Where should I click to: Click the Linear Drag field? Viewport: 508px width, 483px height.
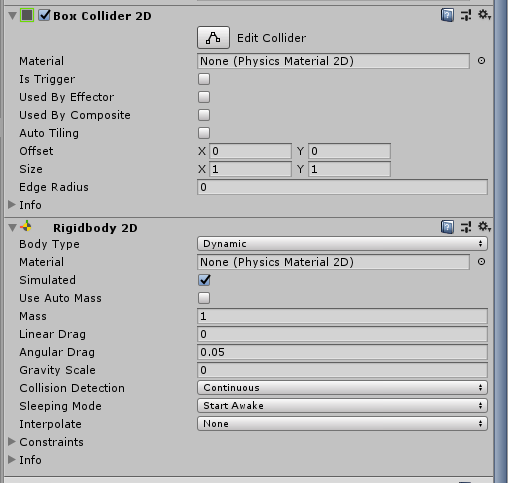coord(342,334)
